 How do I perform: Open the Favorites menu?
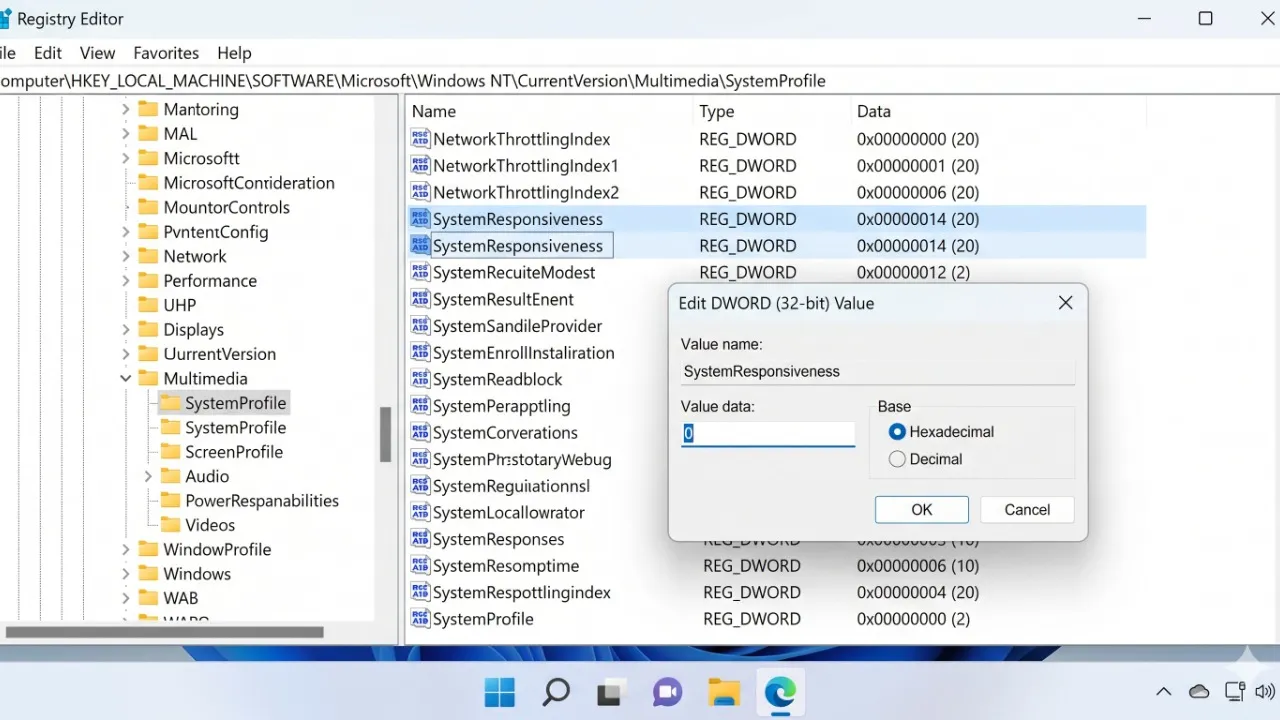pos(166,53)
